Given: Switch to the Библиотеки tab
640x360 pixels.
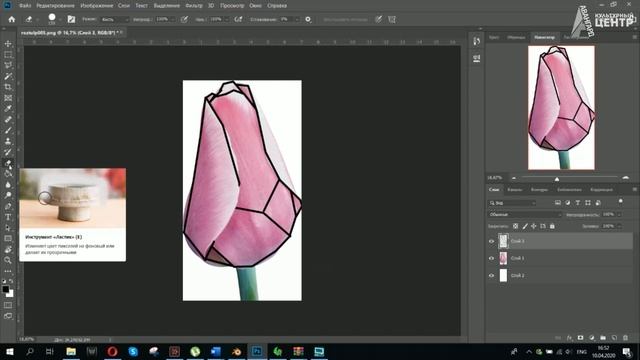Looking at the screenshot, I should pos(569,190).
